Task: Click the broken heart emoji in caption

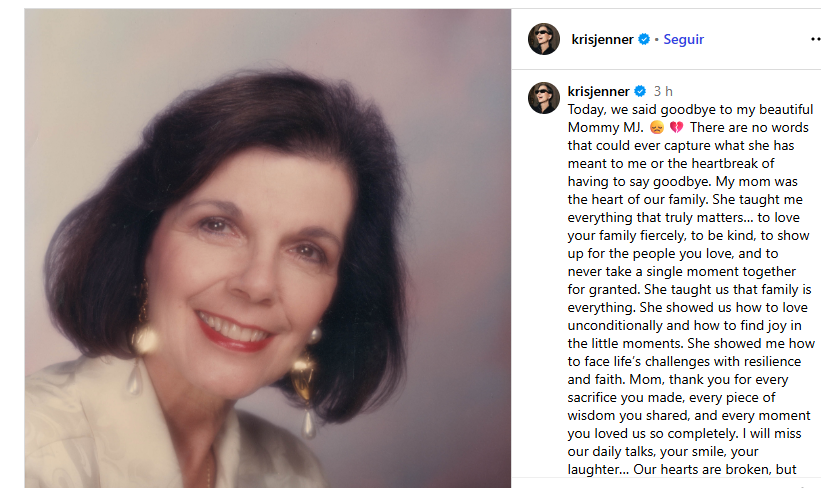Action: (x=676, y=127)
